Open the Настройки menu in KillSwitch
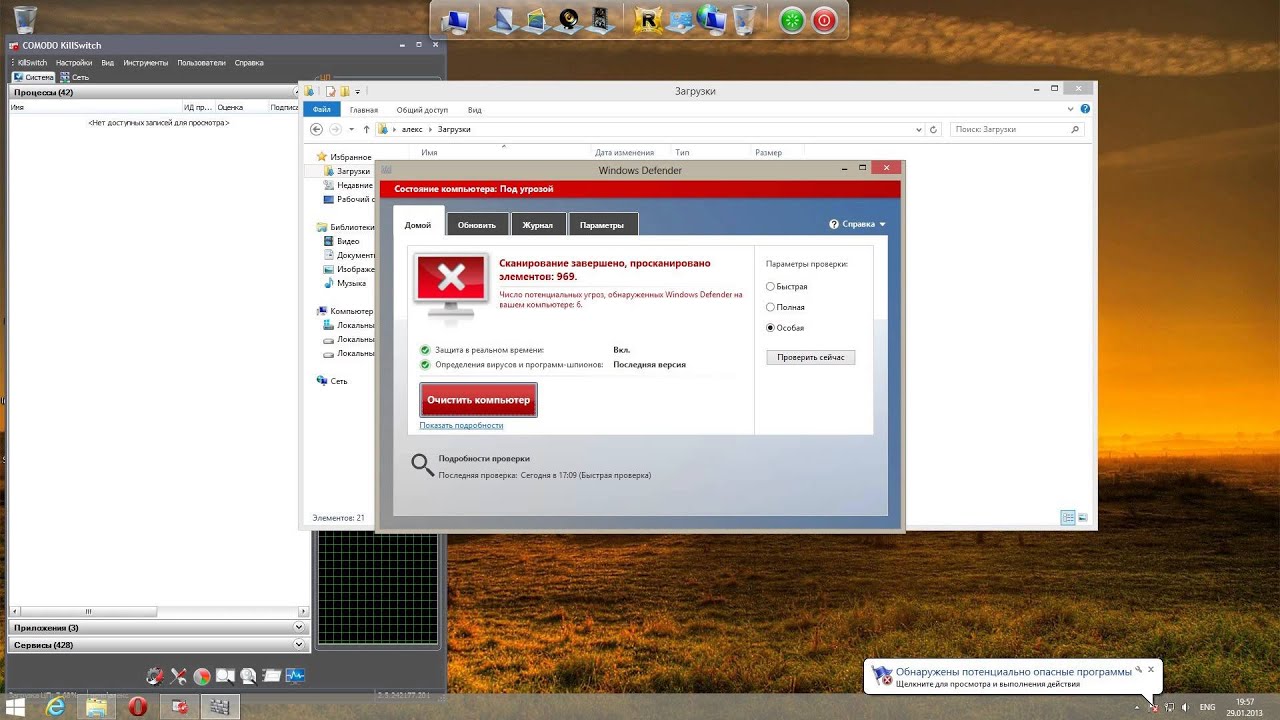The image size is (1280, 720). click(x=74, y=62)
